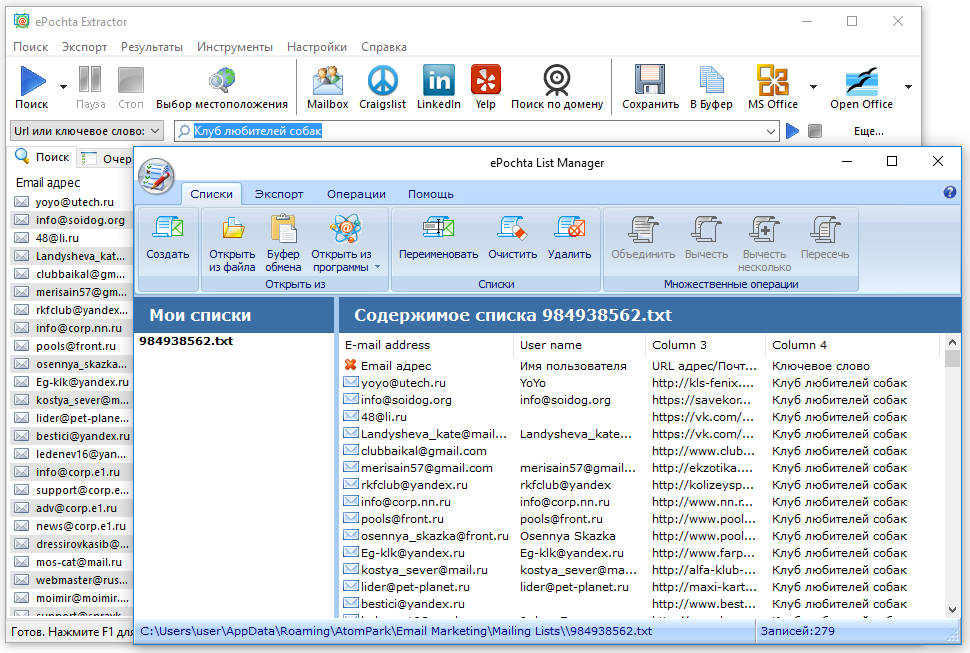Run search using small play arrow beside keyword field

(792, 131)
